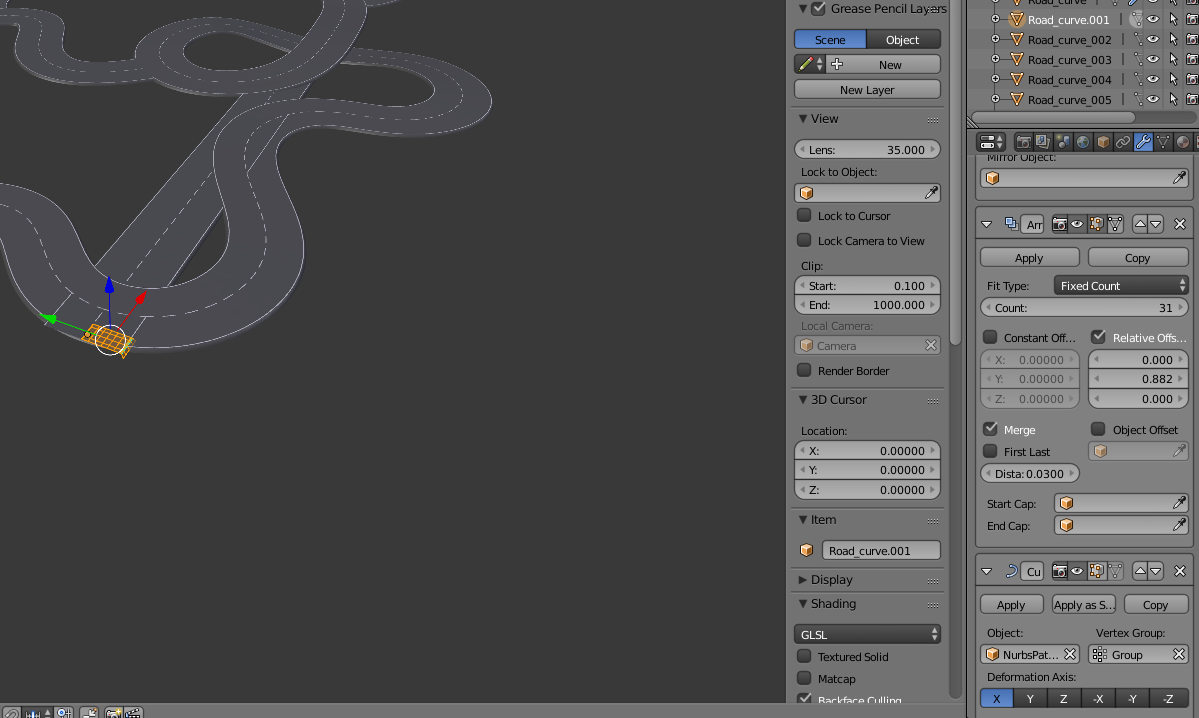Open the Modifiers wrench properties tab
This screenshot has height=718, width=1199.
pos(1143,142)
